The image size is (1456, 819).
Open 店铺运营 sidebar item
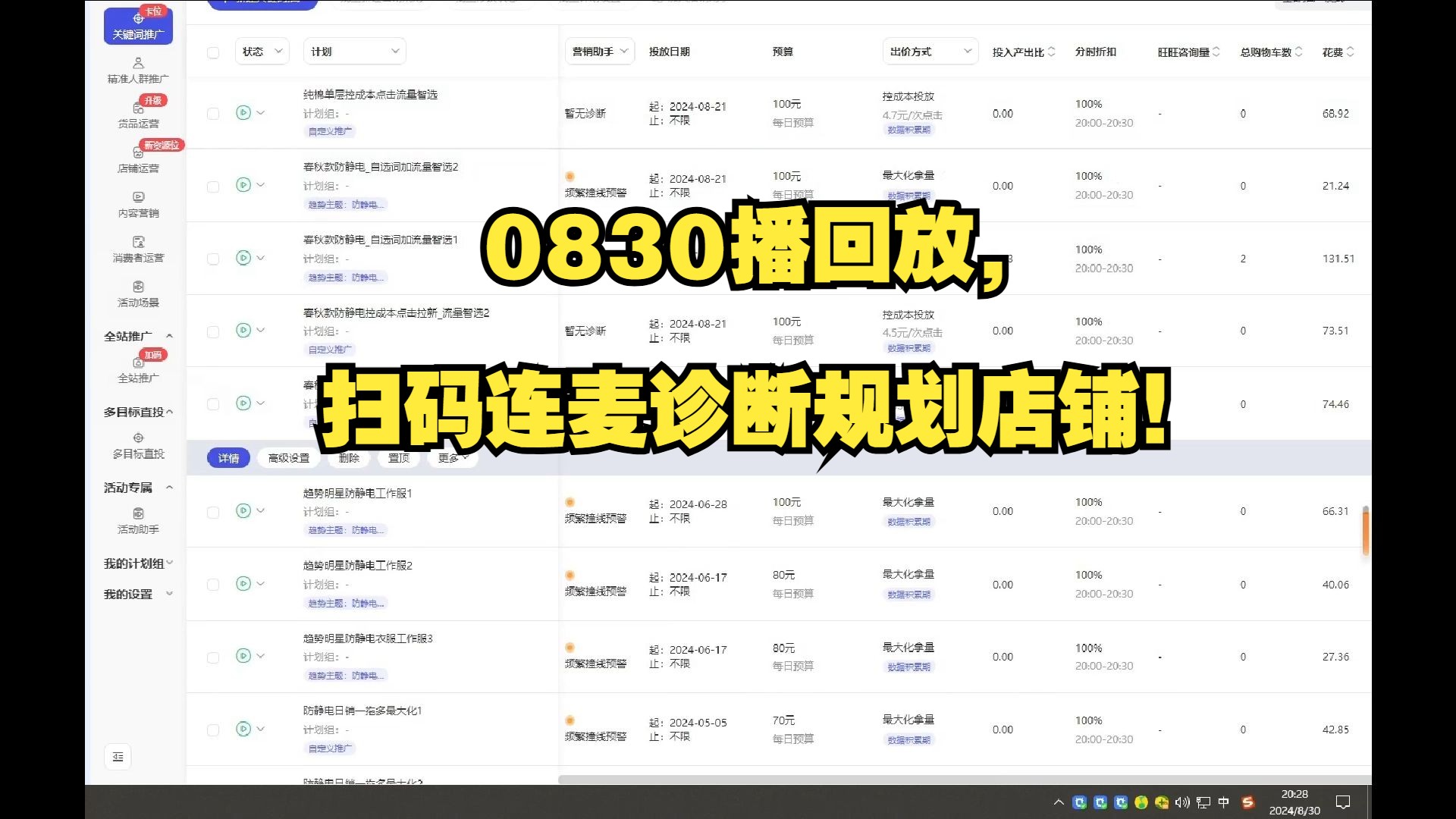(138, 160)
